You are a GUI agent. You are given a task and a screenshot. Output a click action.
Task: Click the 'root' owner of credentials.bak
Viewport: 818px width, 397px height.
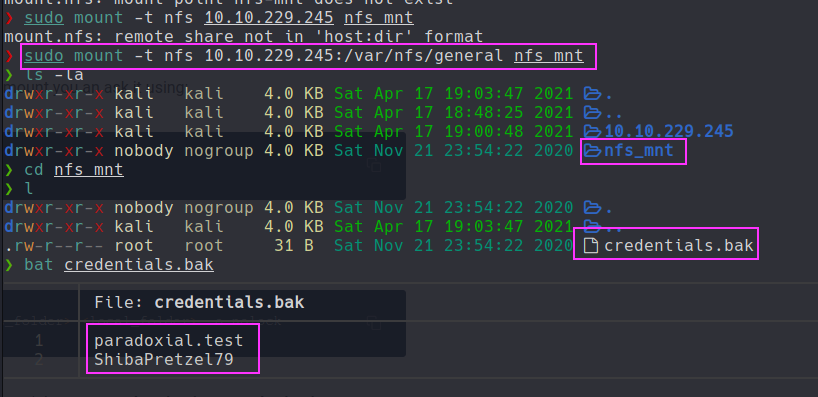click(x=133, y=245)
